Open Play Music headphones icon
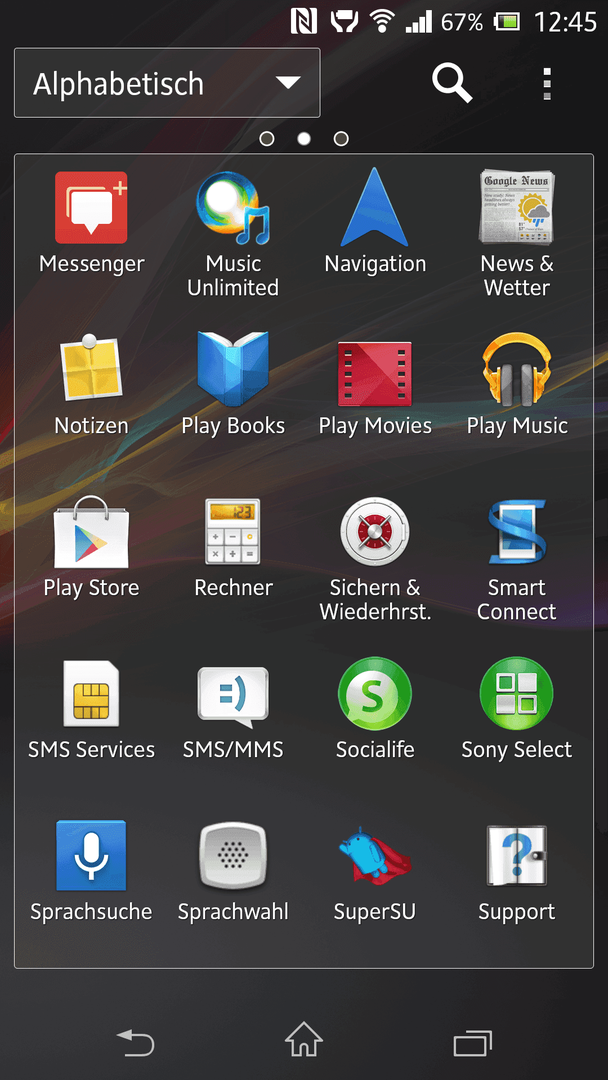The height and width of the screenshot is (1080, 608). tap(516, 369)
